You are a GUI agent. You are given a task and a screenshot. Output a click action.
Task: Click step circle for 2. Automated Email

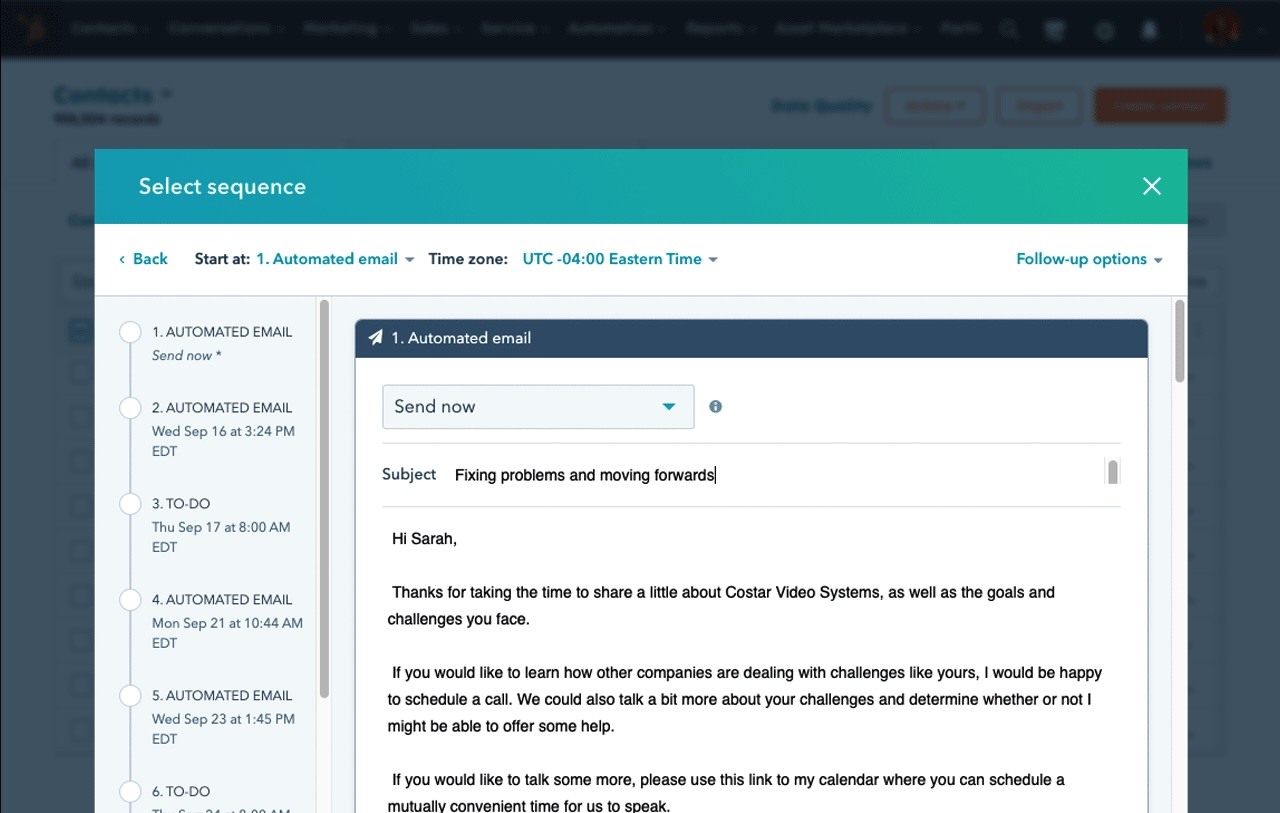[130, 408]
